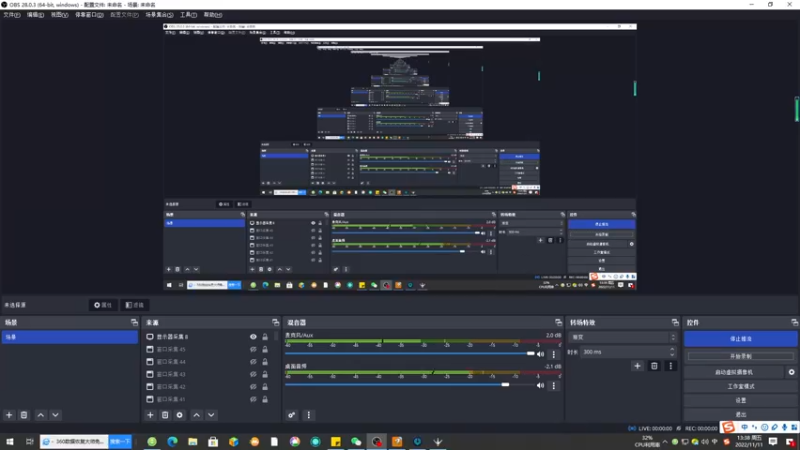
Task: Open the 帮助 menu
Action: pos(213,15)
